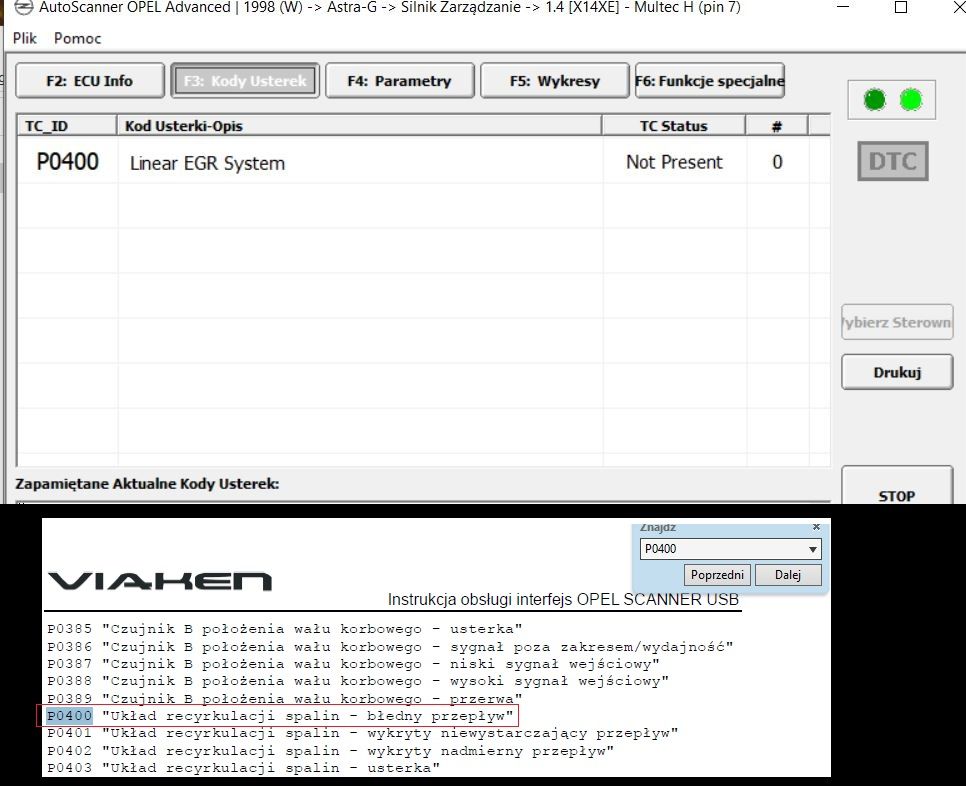
Task: Switch to F2: ECU Info tab
Action: point(90,81)
